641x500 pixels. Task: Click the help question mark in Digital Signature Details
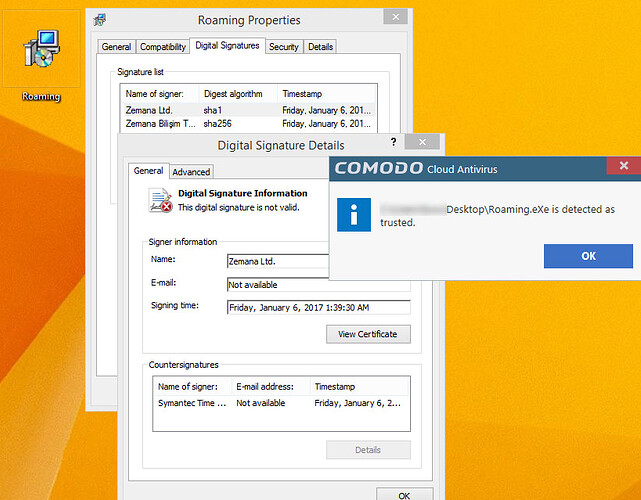[393, 142]
